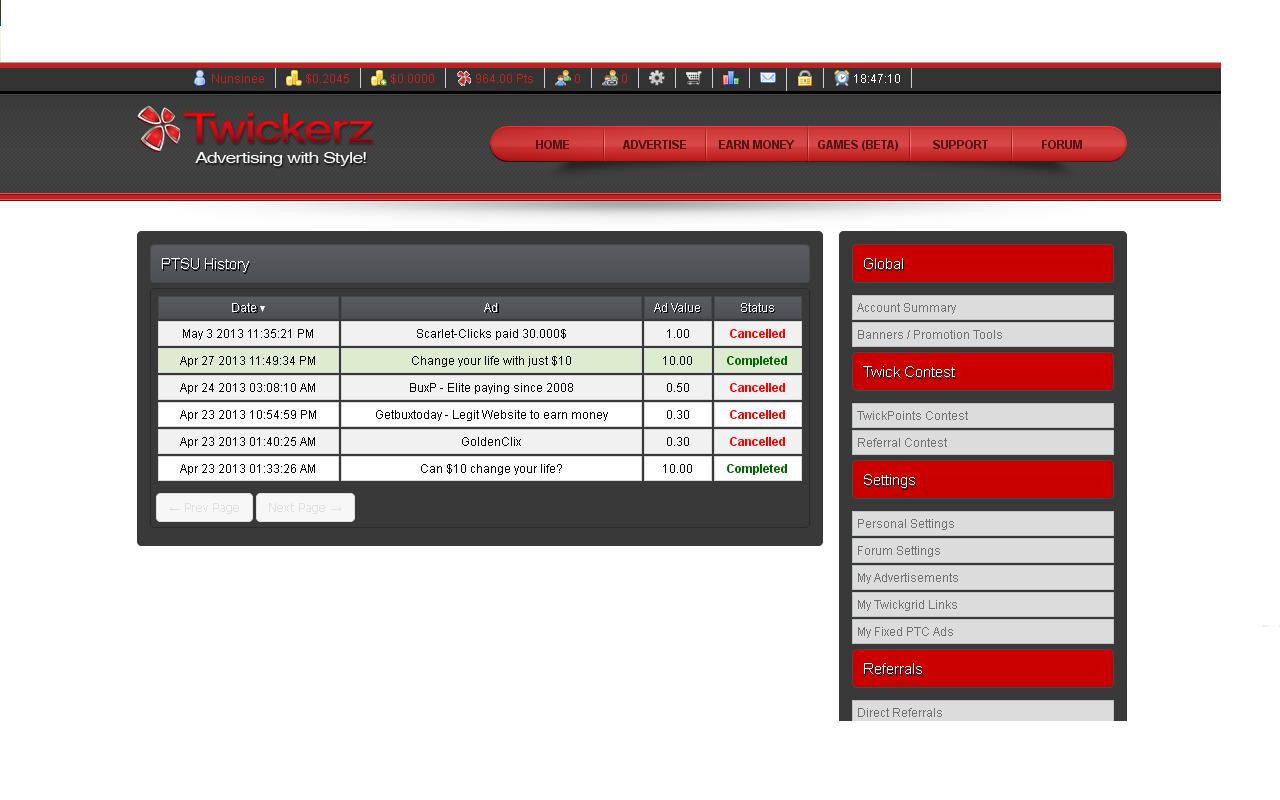Screen dimensions: 1280x800
Task: Open the My Advertisements link
Action: tap(983, 578)
